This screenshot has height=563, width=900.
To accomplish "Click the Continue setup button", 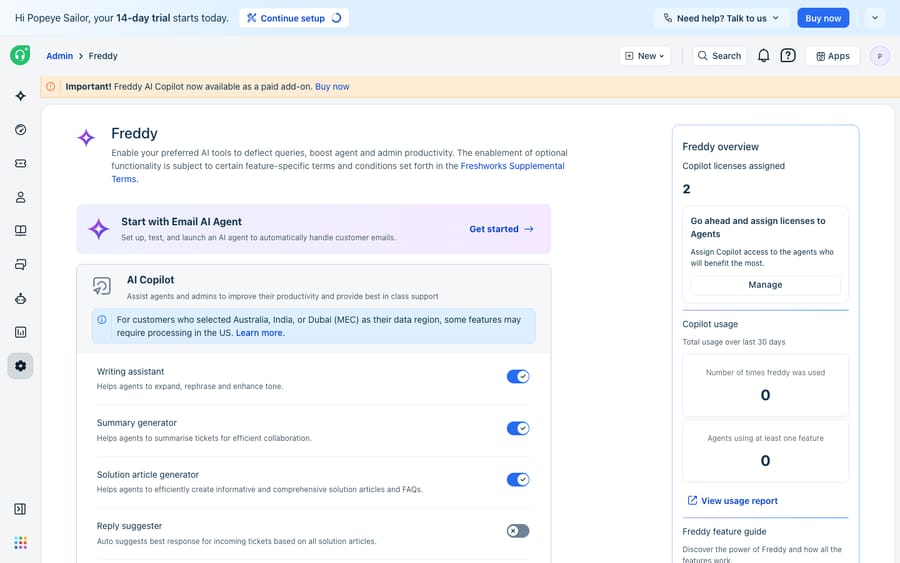I will coord(294,18).
